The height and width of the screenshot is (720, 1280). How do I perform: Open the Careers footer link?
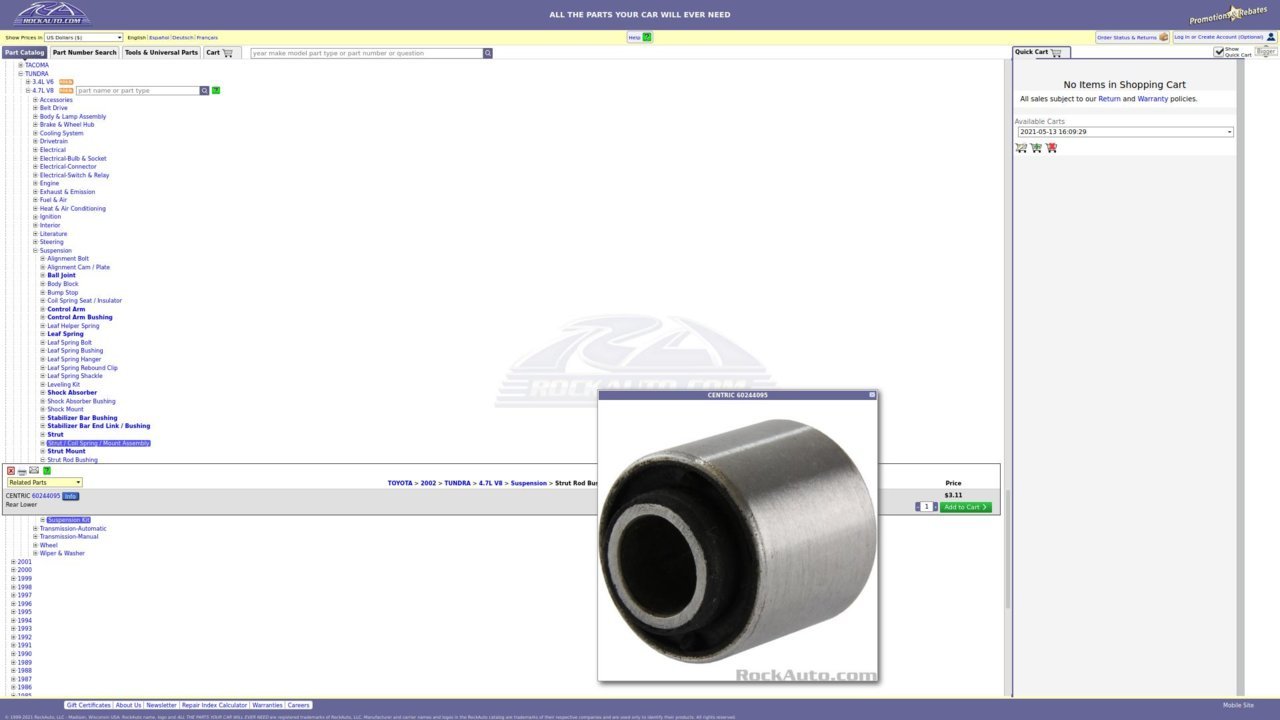click(298, 705)
